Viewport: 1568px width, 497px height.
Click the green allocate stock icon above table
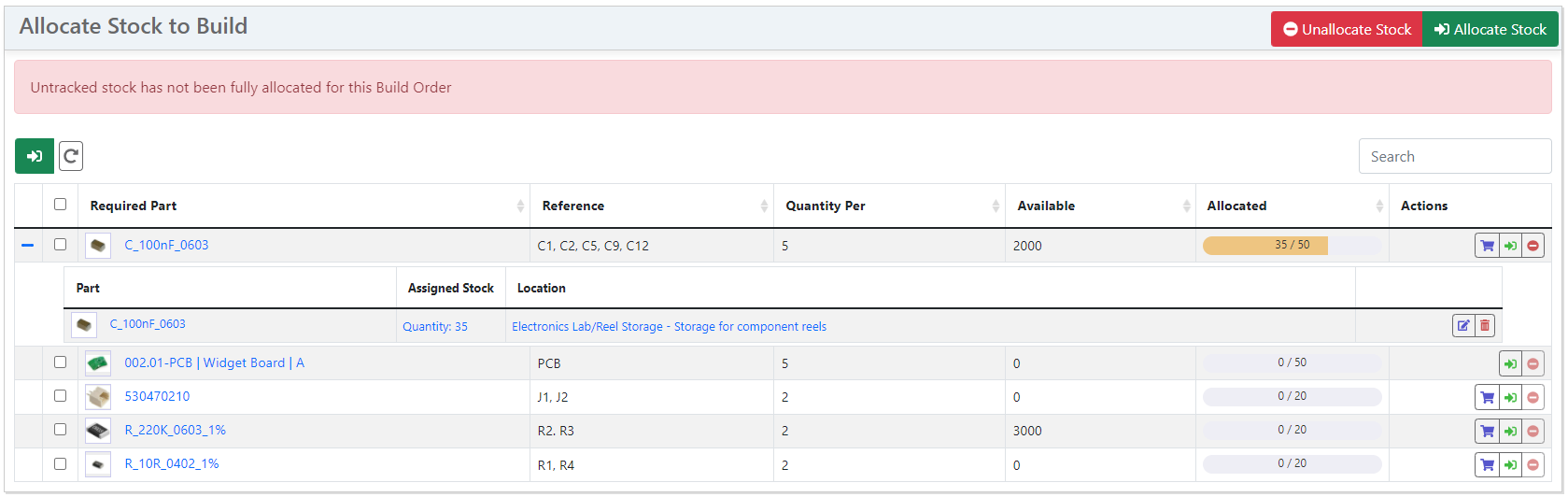click(35, 156)
